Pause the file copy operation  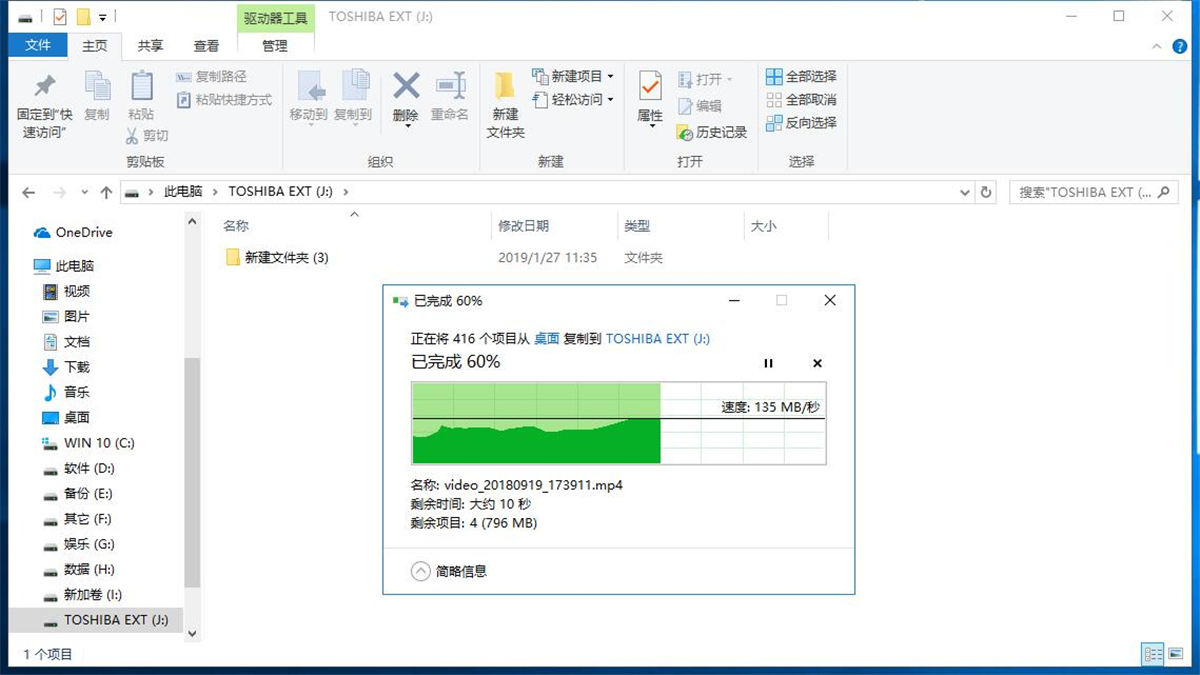pos(768,363)
